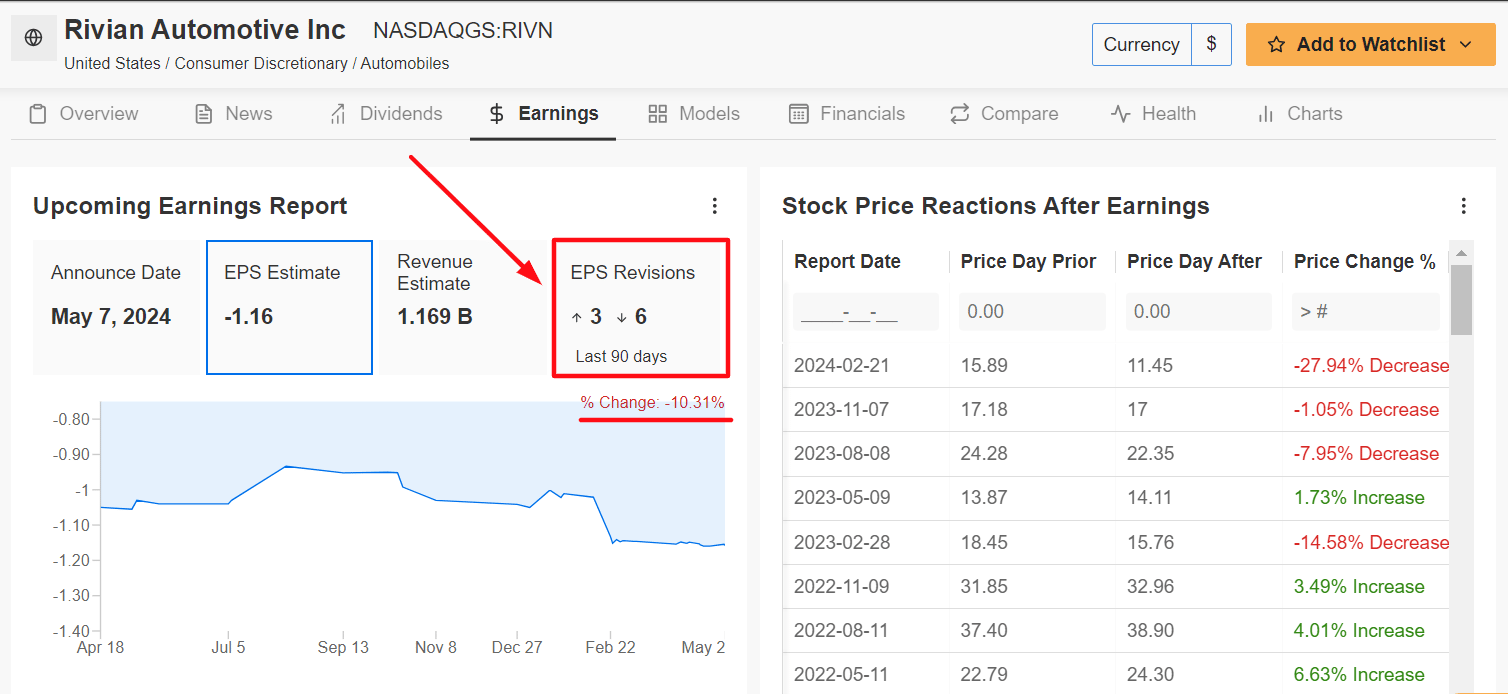Click the Models tab grid icon
The image size is (1508, 694).
[657, 114]
